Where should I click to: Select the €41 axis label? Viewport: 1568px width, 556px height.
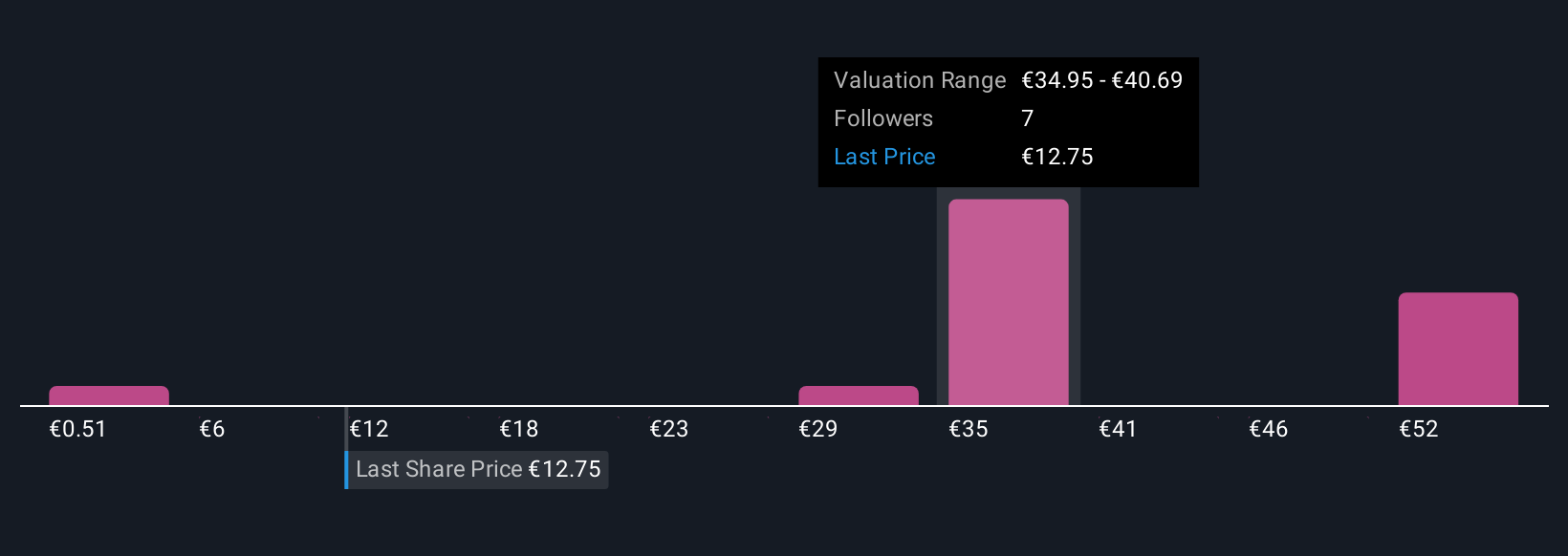[1118, 429]
